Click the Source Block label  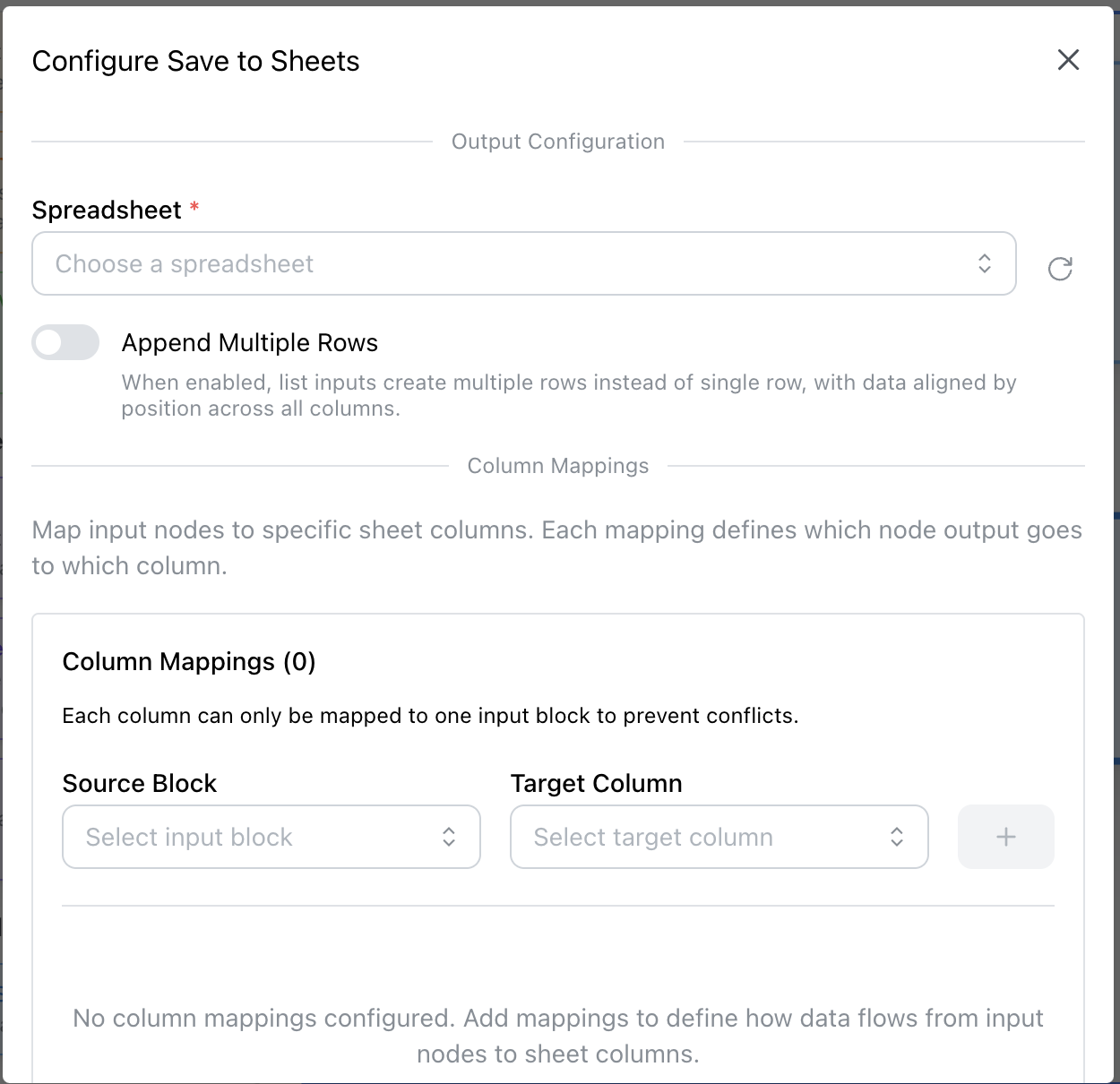coord(140,783)
